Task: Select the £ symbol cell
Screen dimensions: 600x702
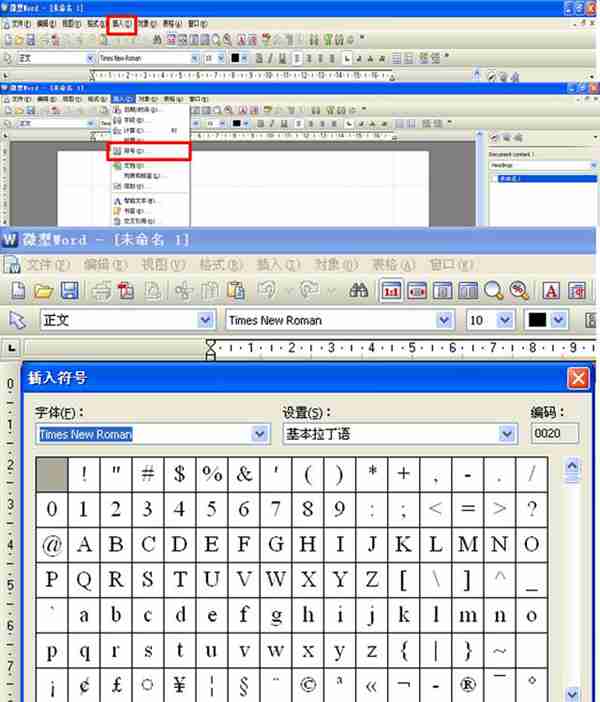Action: point(116,685)
